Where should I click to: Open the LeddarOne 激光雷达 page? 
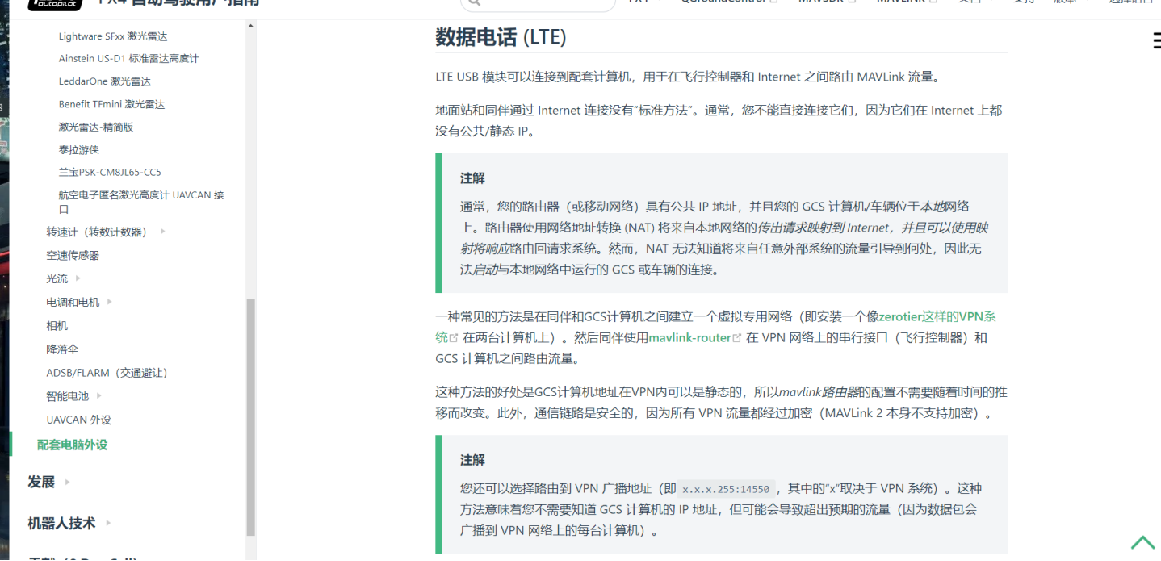pos(104,81)
